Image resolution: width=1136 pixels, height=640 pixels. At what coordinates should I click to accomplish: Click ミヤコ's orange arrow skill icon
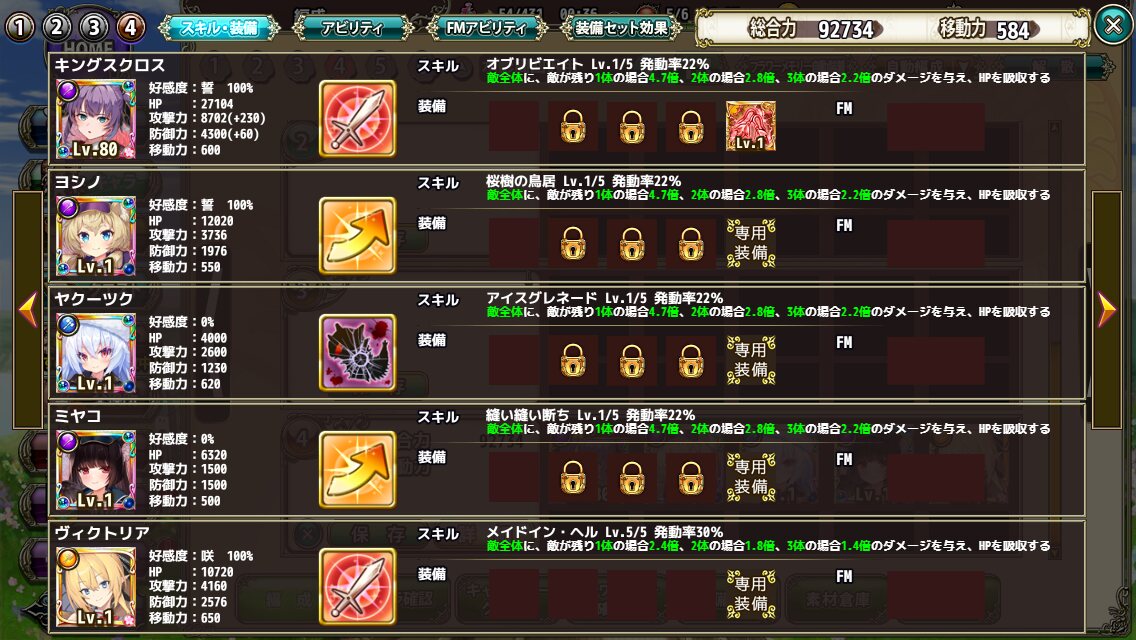pyautogui.click(x=357, y=470)
